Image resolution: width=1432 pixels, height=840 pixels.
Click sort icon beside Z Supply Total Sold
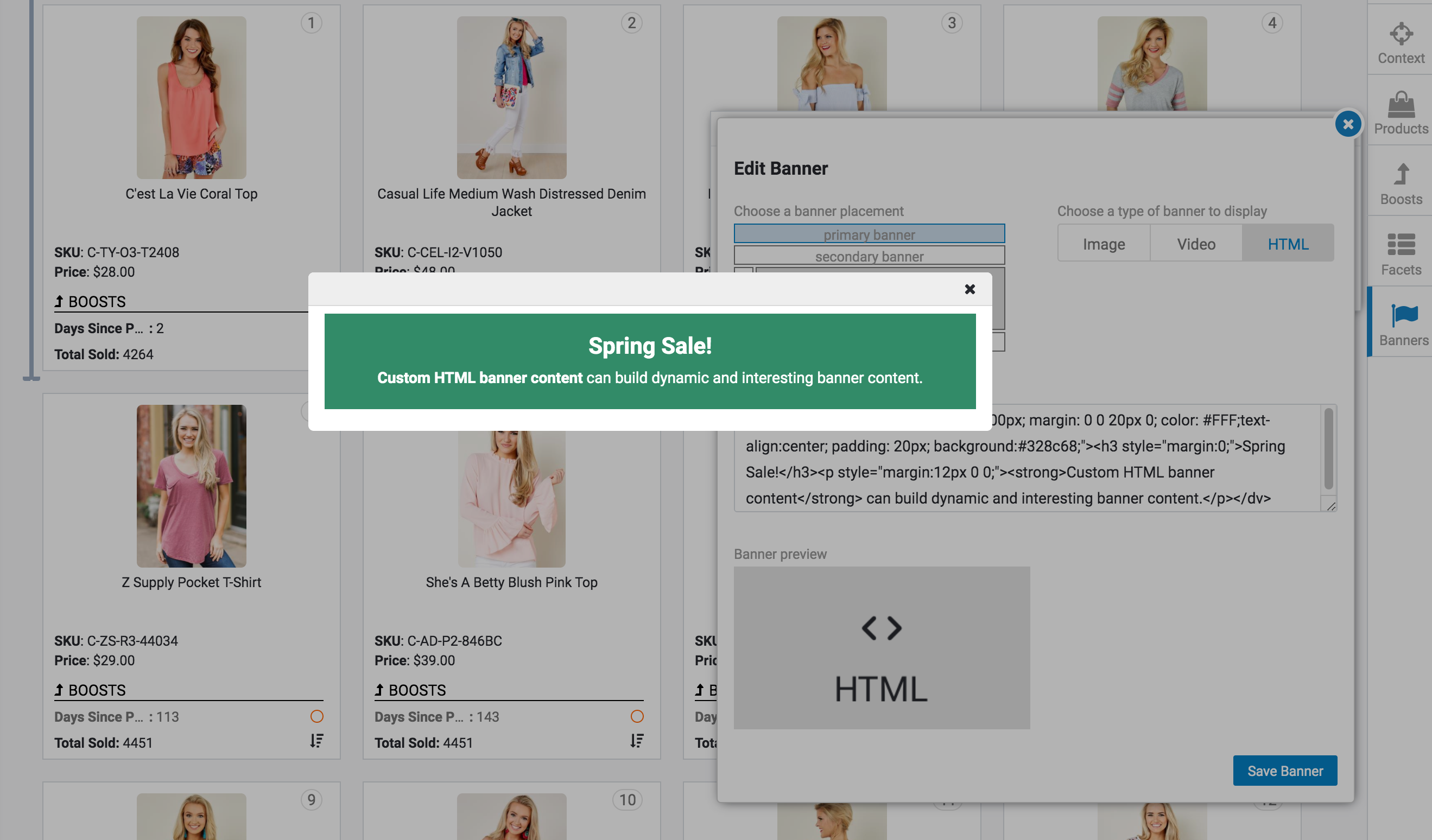pyautogui.click(x=316, y=741)
